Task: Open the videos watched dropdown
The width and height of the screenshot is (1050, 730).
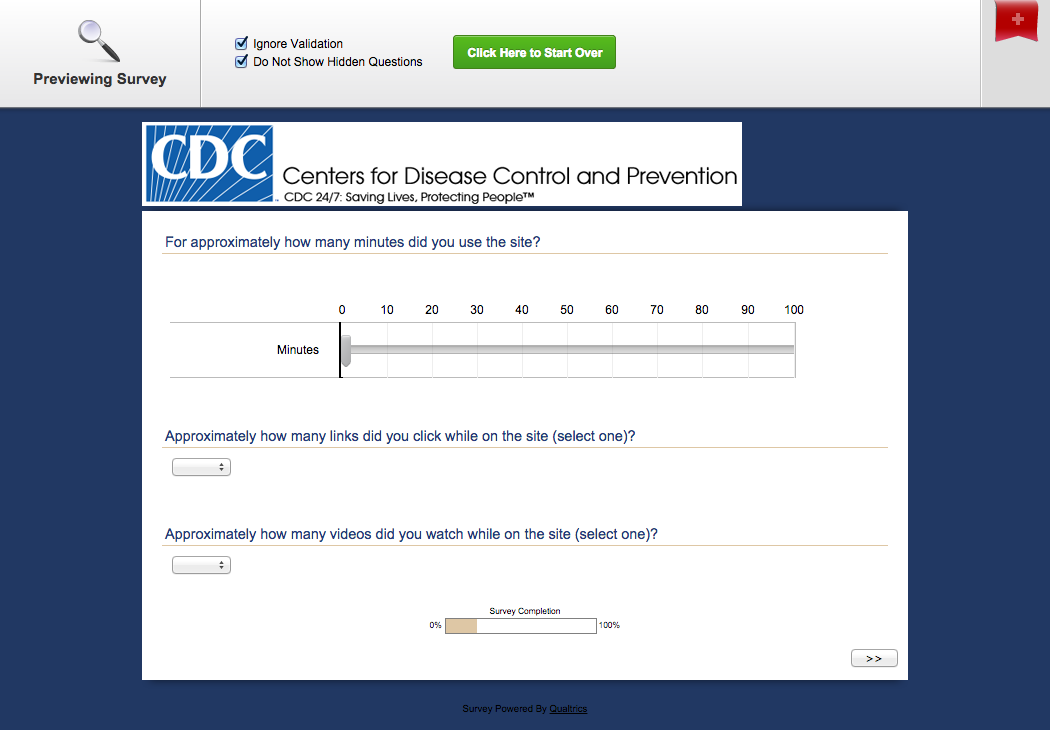Action: pos(201,565)
